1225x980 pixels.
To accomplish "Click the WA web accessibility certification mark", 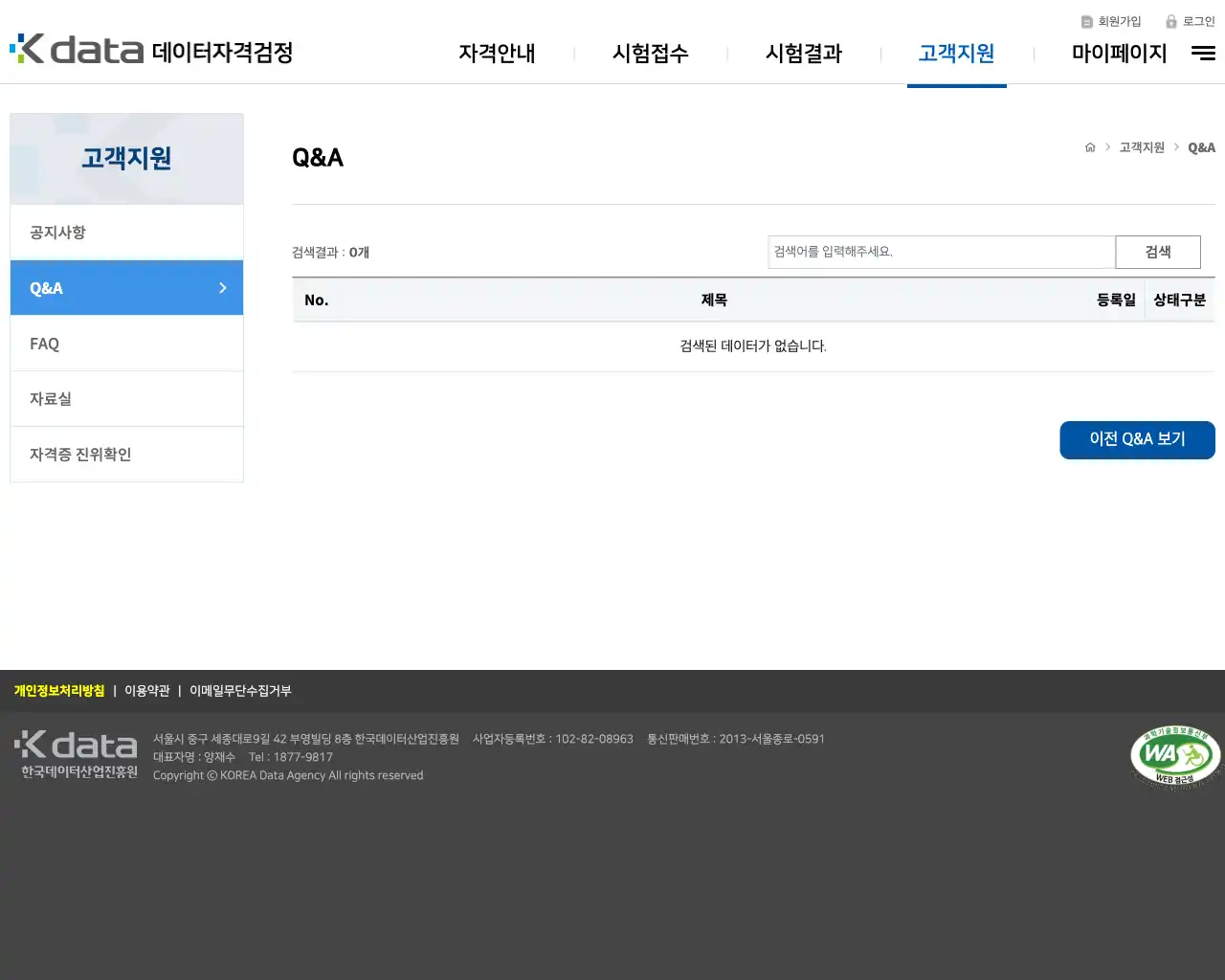I will pos(1174,756).
